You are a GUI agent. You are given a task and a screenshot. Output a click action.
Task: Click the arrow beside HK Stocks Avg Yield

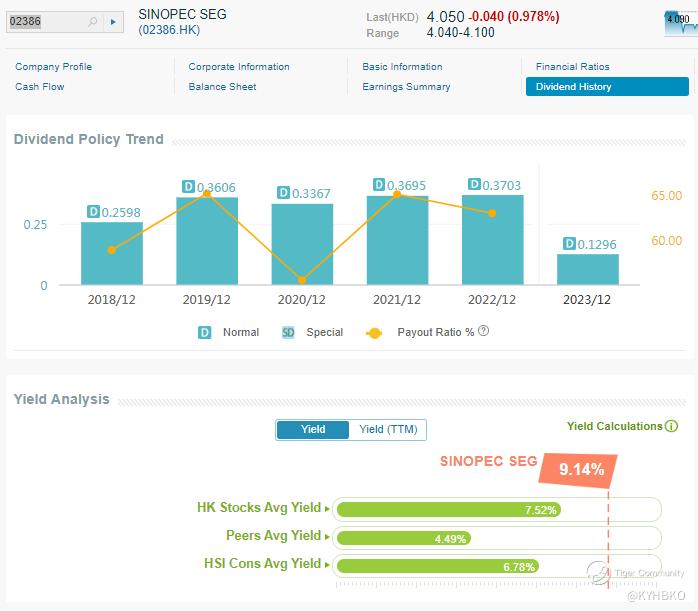(x=327, y=509)
